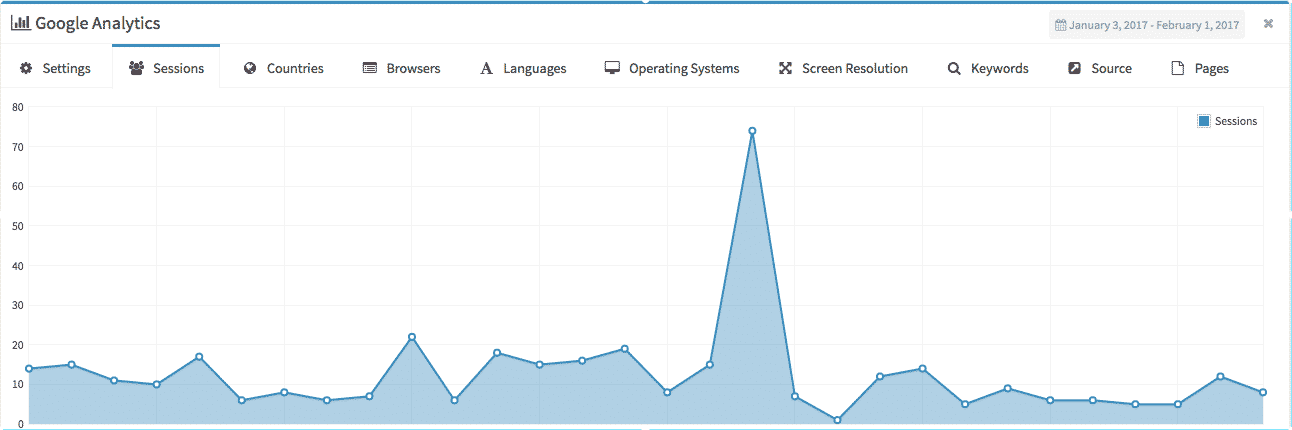This screenshot has width=1292, height=430.
Task: Switch to the Countries tab
Action: tap(283, 68)
